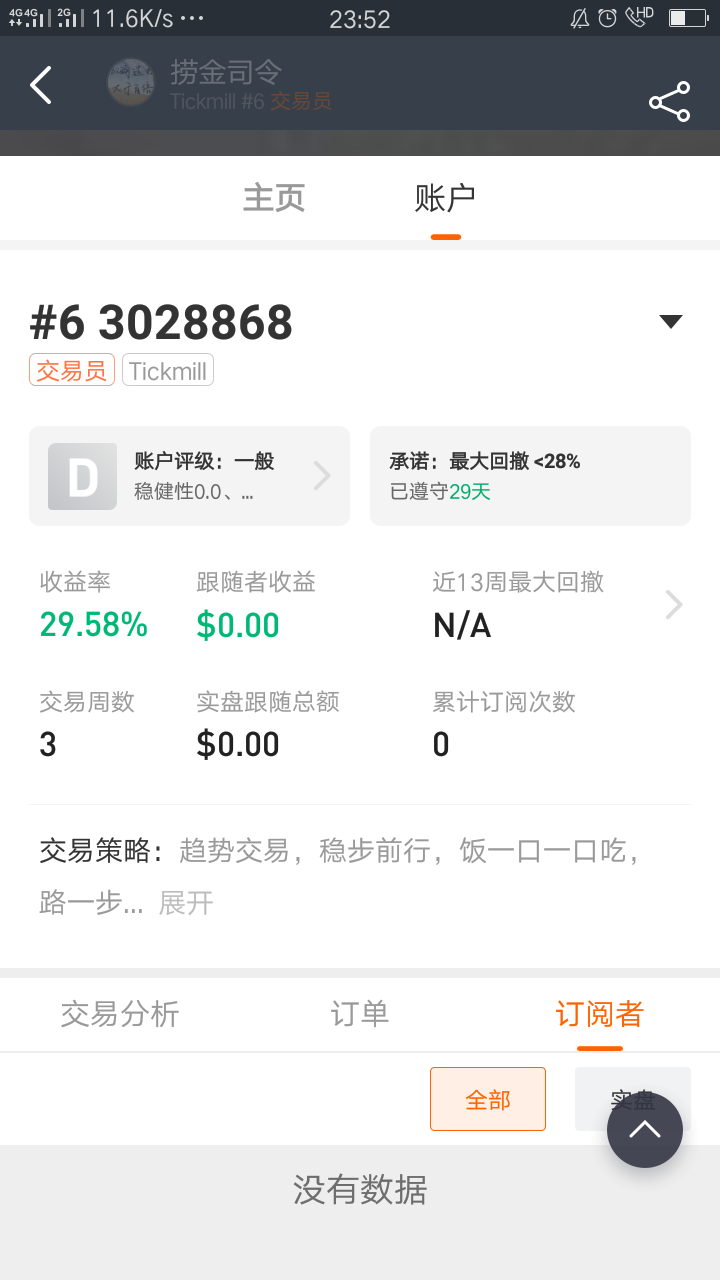Tap the share icon

[669, 102]
